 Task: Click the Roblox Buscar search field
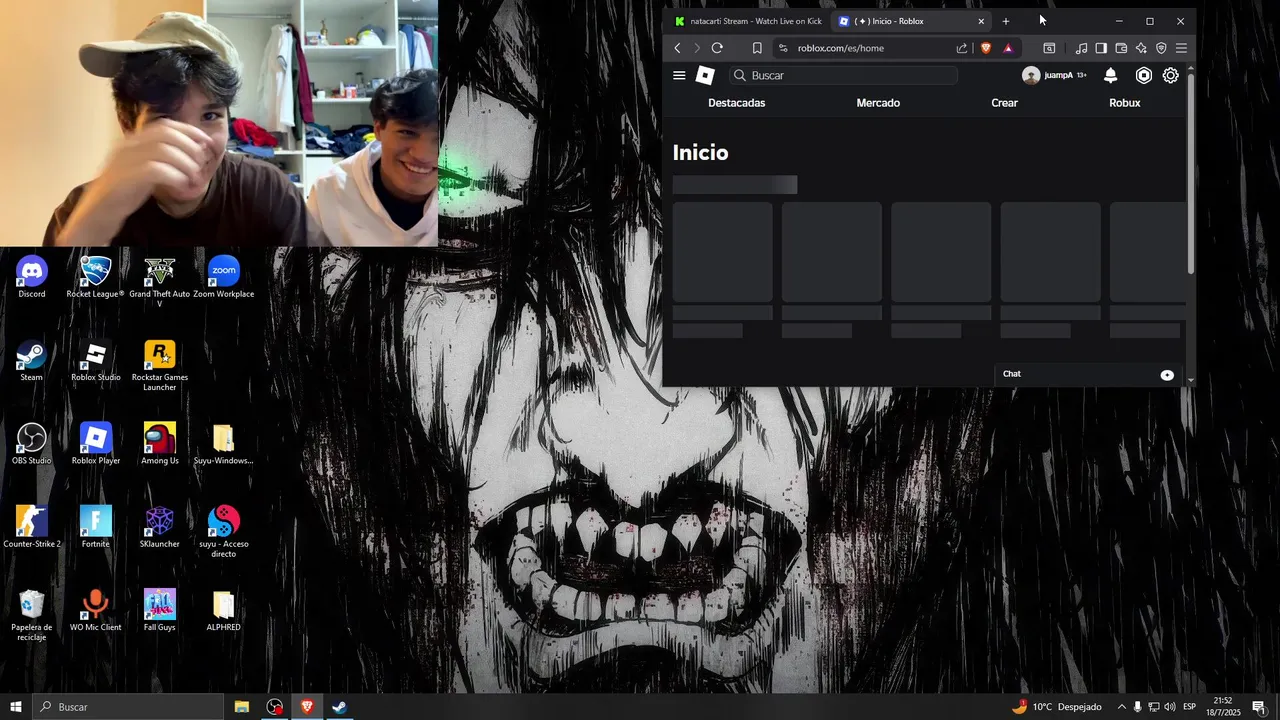click(x=843, y=75)
